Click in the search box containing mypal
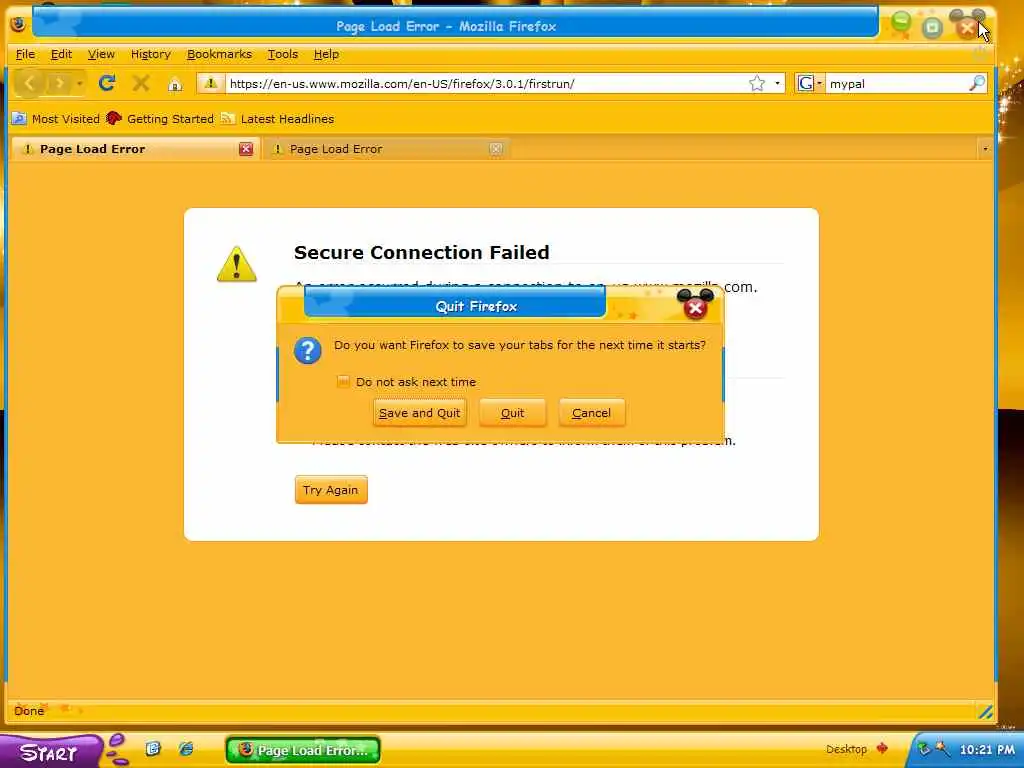The width and height of the screenshot is (1024, 768). pos(897,84)
